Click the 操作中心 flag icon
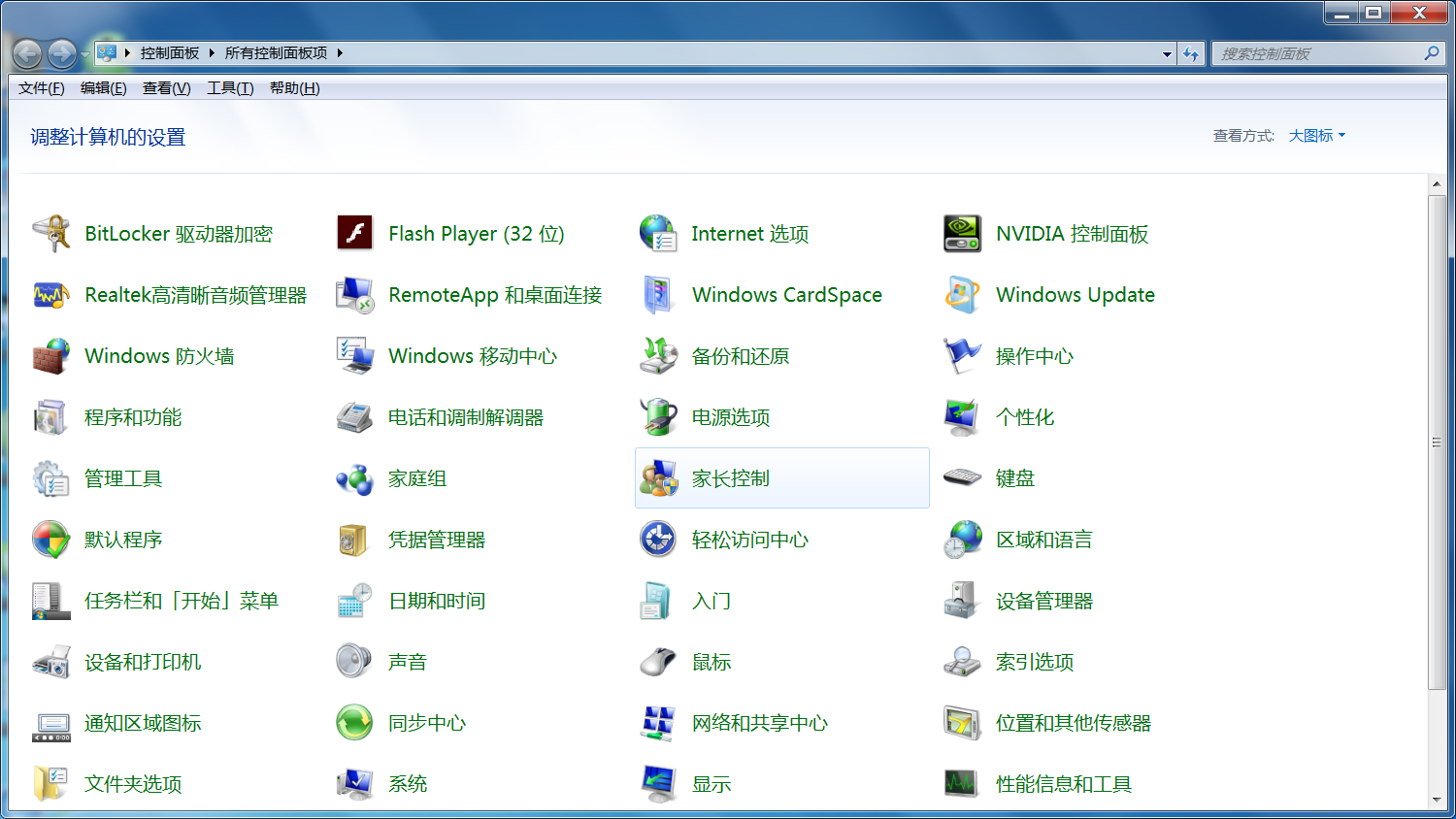The height and width of the screenshot is (819, 1456). (x=962, y=356)
